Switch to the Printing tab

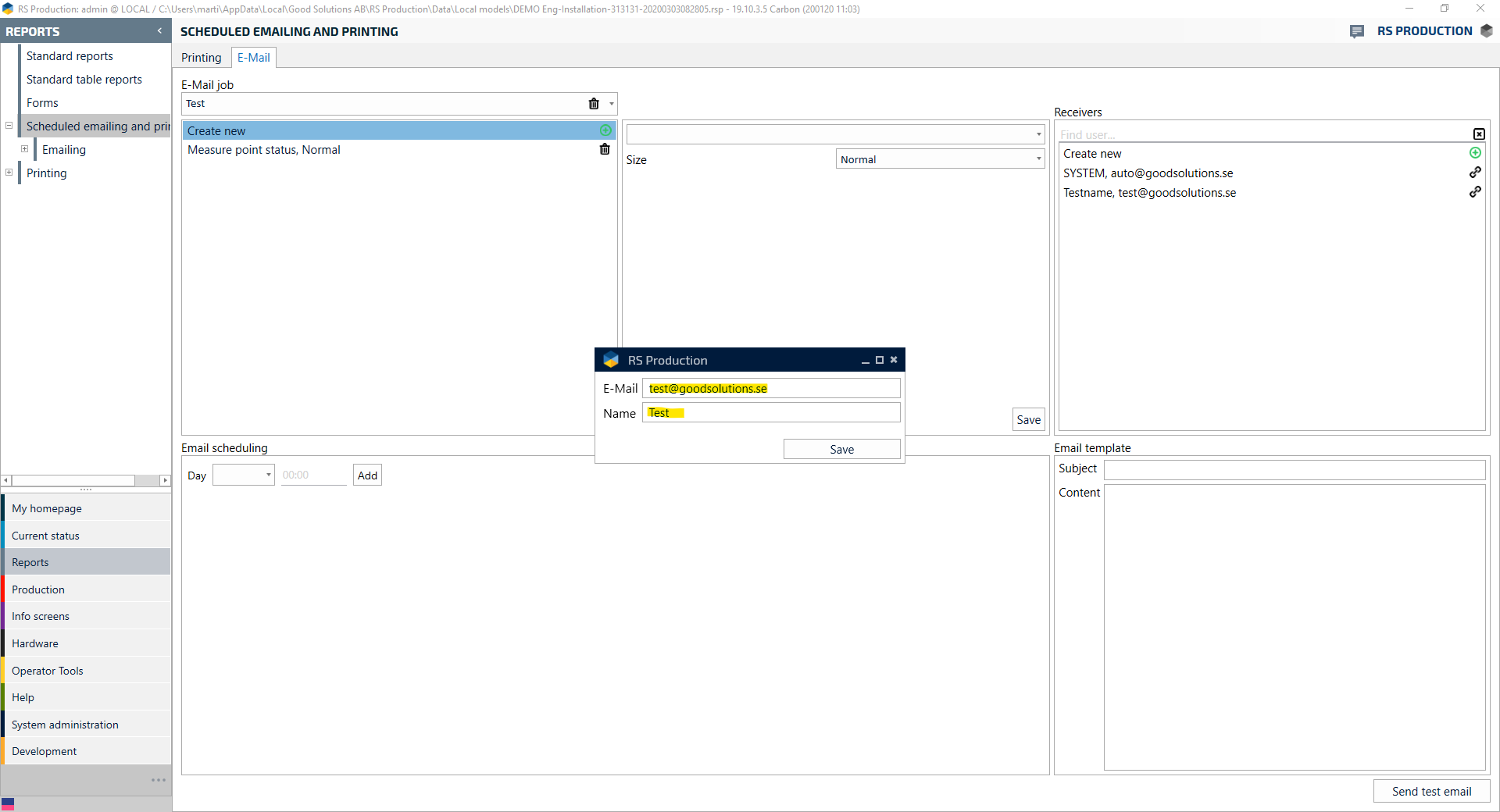click(202, 58)
